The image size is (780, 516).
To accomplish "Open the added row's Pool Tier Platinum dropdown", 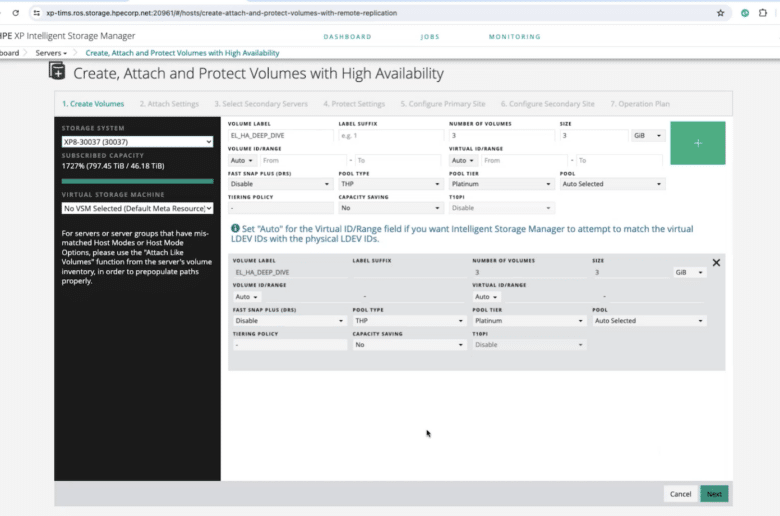I will click(529, 320).
